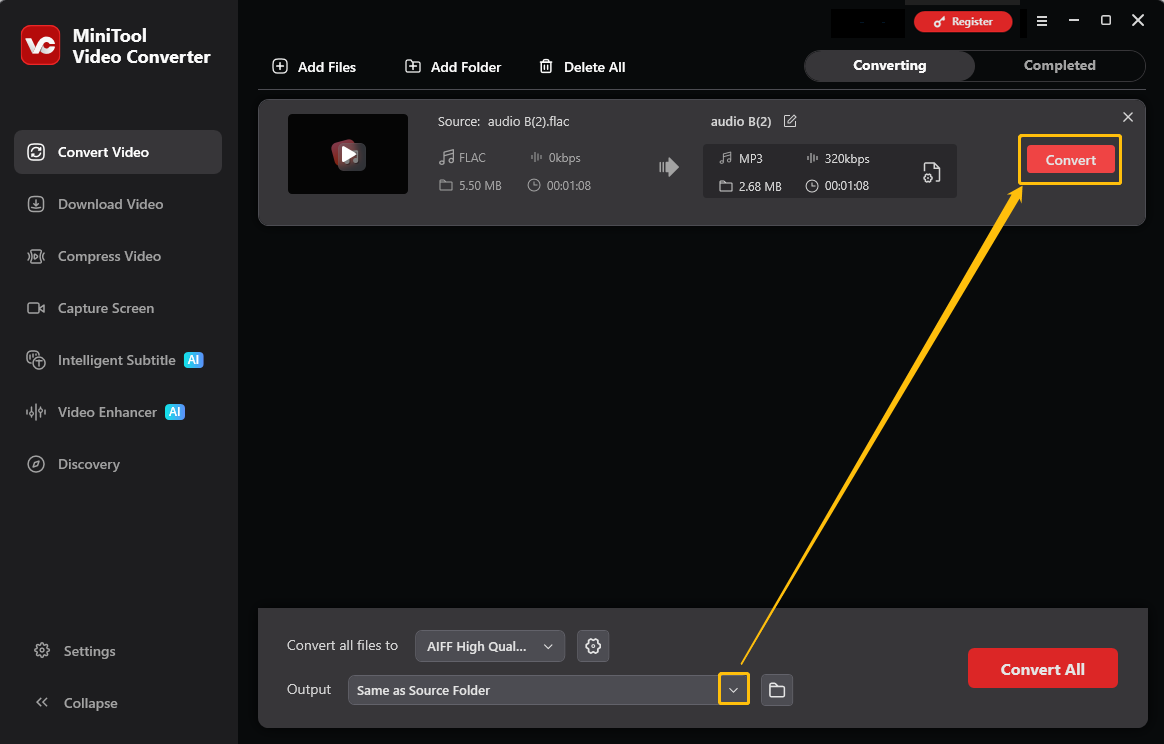Open the AIFF High Quality format dropdown
1164x744 pixels.
490,646
